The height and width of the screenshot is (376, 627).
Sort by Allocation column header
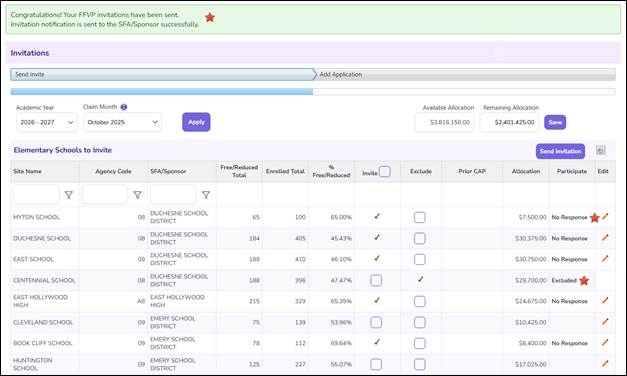click(526, 172)
